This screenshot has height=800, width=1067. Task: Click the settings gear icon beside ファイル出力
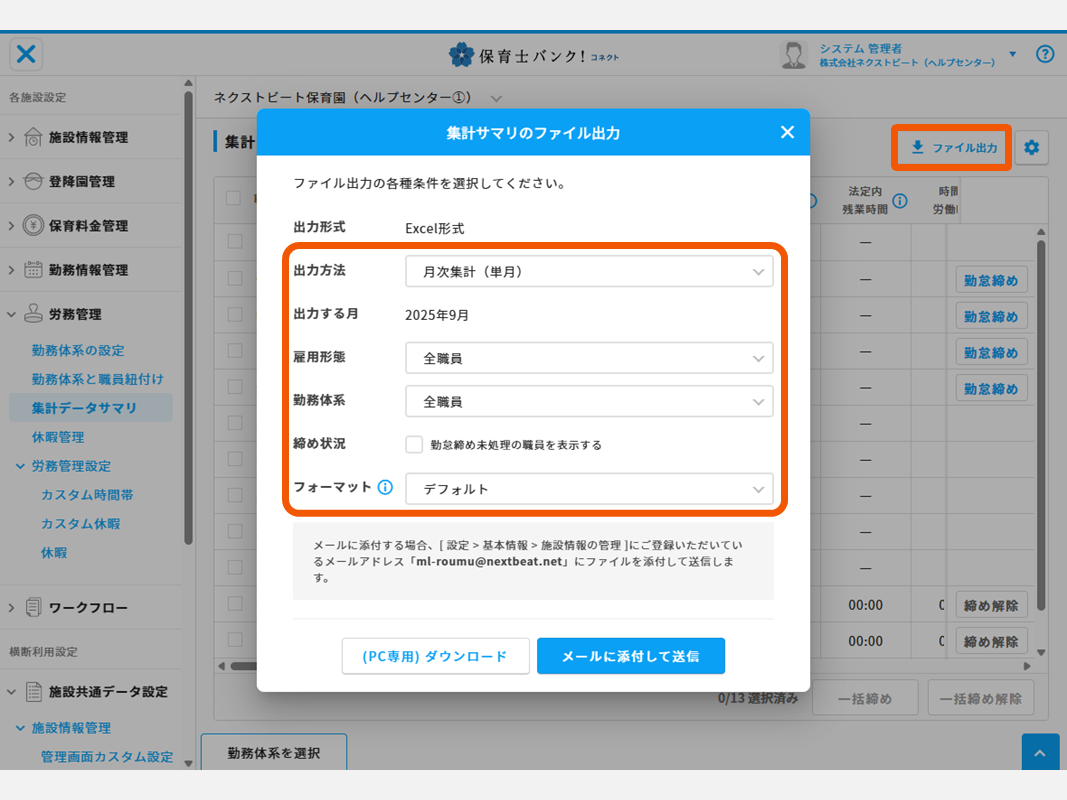(x=1031, y=148)
